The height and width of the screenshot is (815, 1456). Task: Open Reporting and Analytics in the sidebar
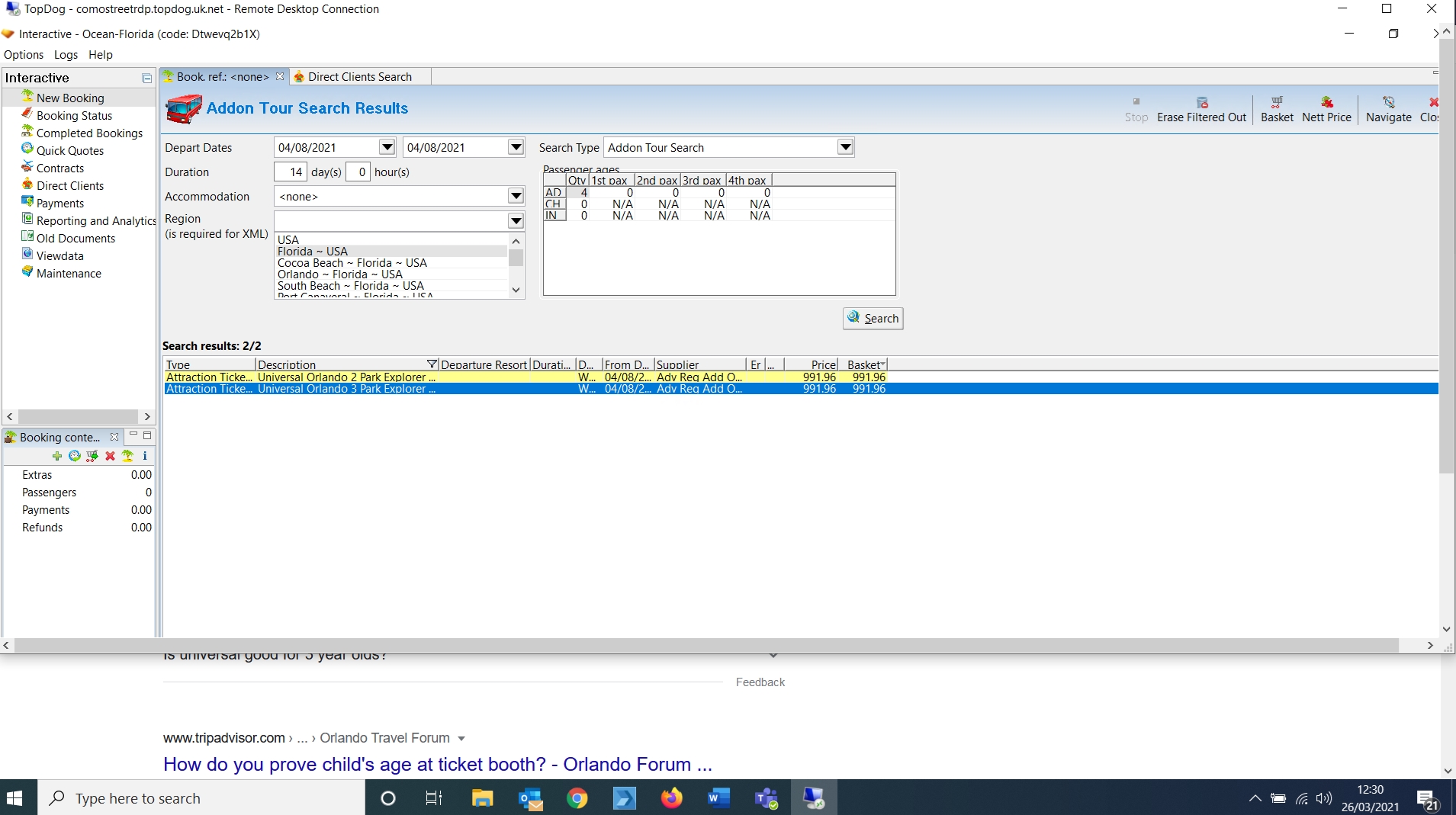click(96, 220)
